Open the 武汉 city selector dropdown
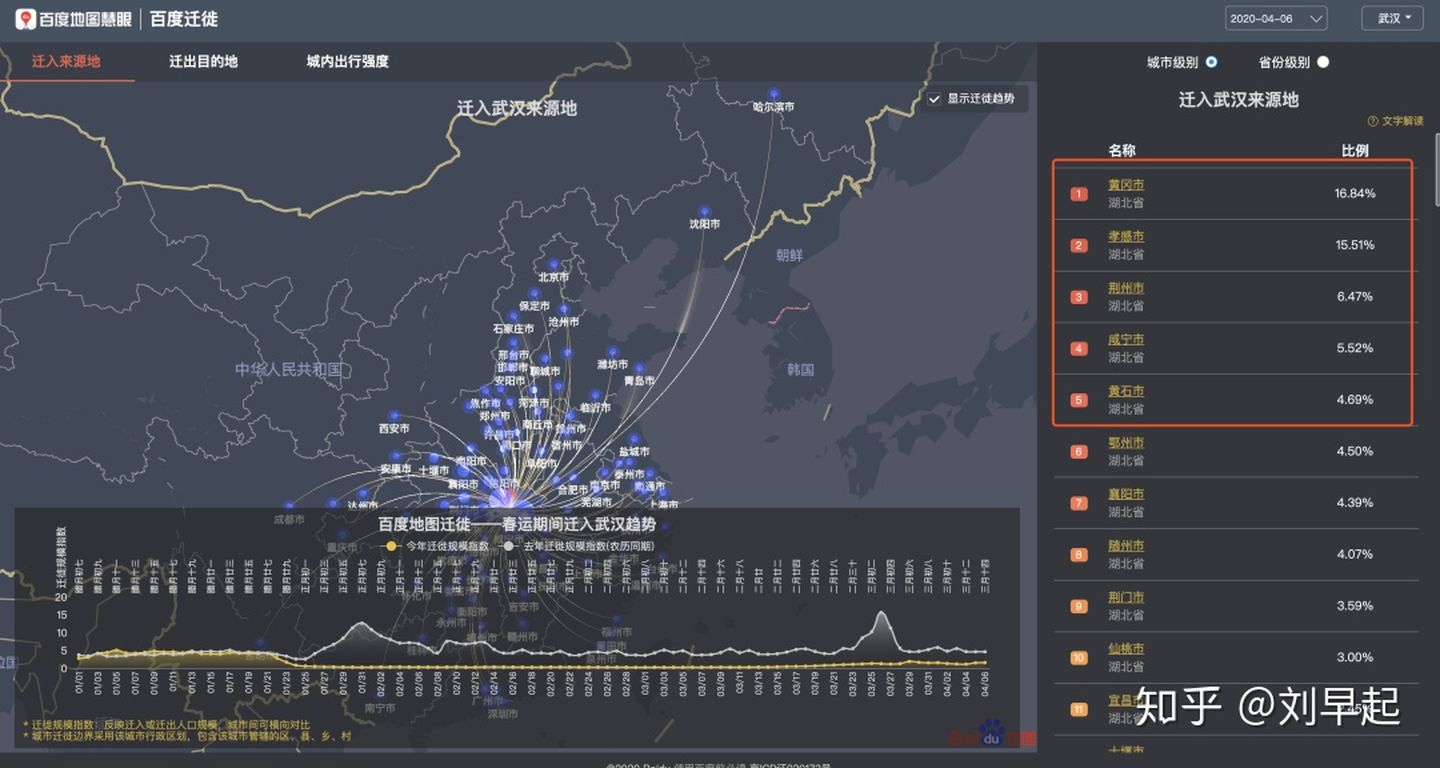This screenshot has width=1440, height=768. point(1392,18)
